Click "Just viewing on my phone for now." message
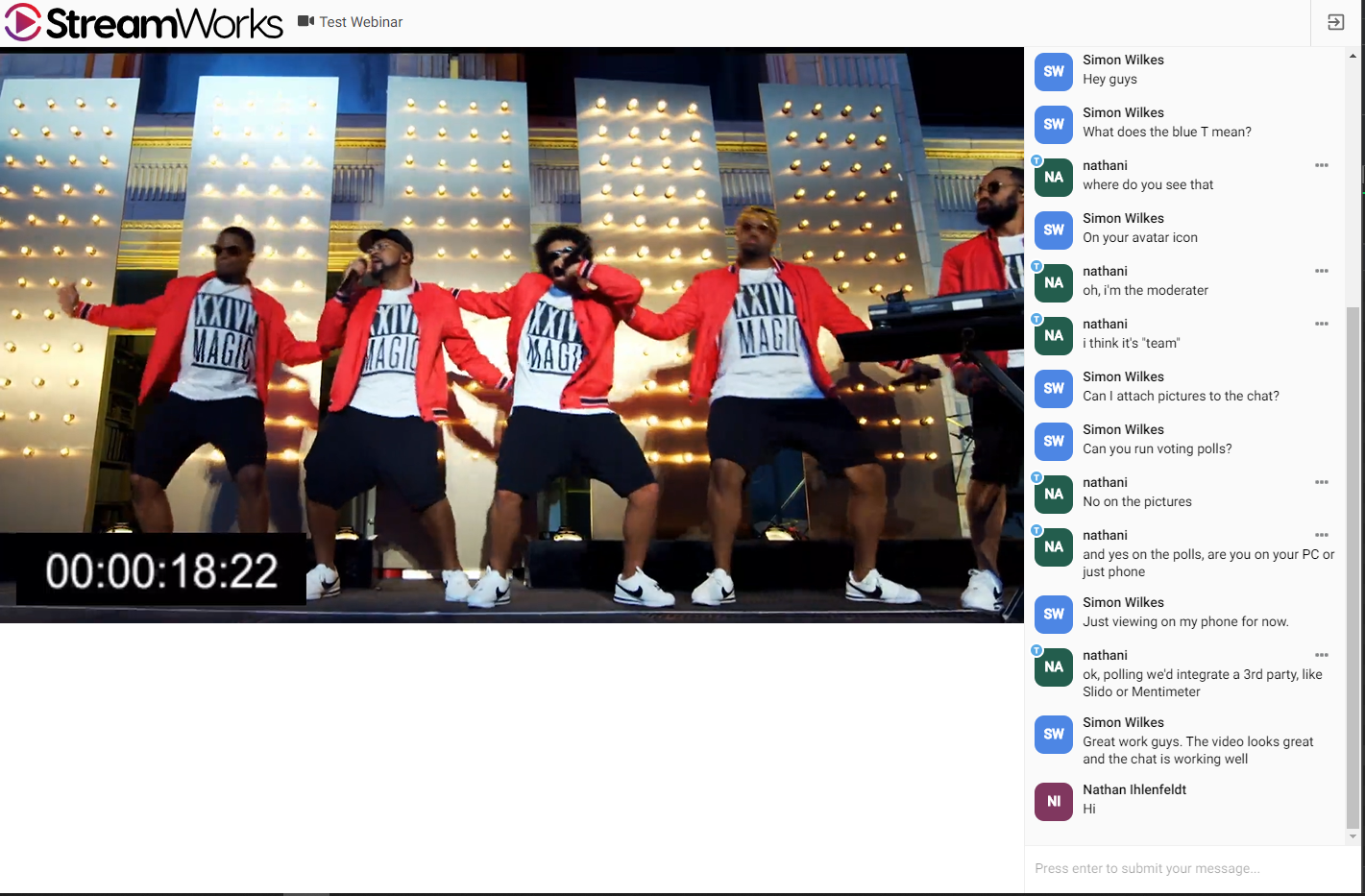Viewport: 1365px width, 896px height. 1185,622
